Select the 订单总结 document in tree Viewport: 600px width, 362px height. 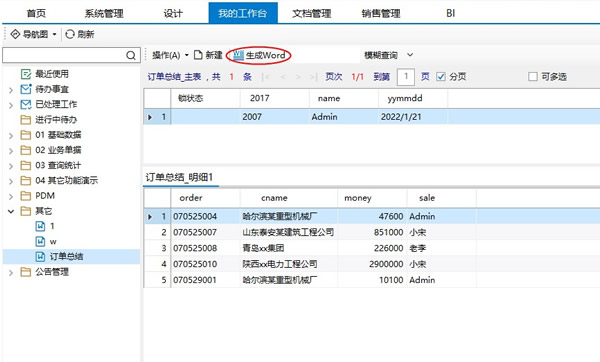point(66,256)
